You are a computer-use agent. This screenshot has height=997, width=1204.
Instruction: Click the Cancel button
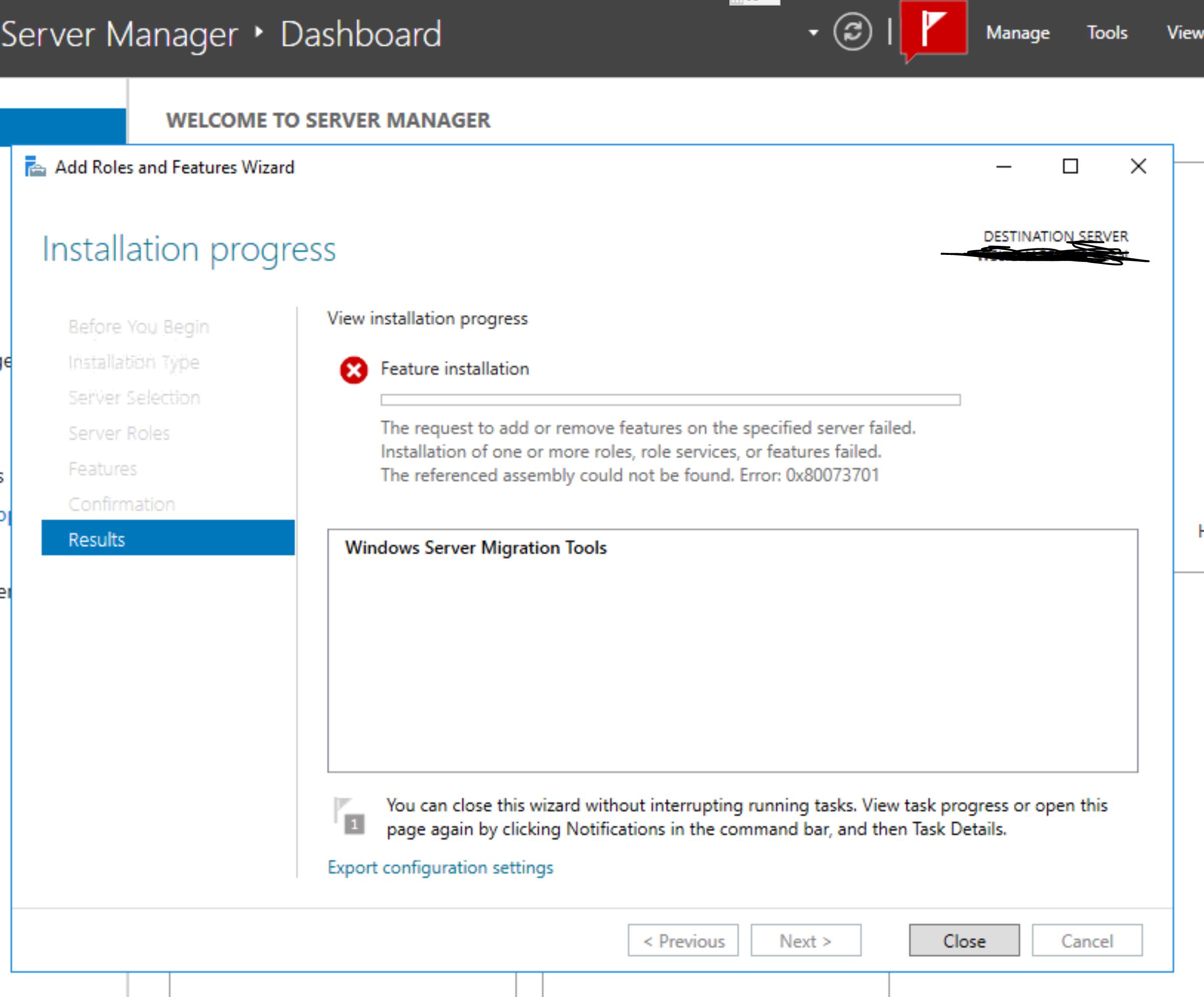(1087, 941)
